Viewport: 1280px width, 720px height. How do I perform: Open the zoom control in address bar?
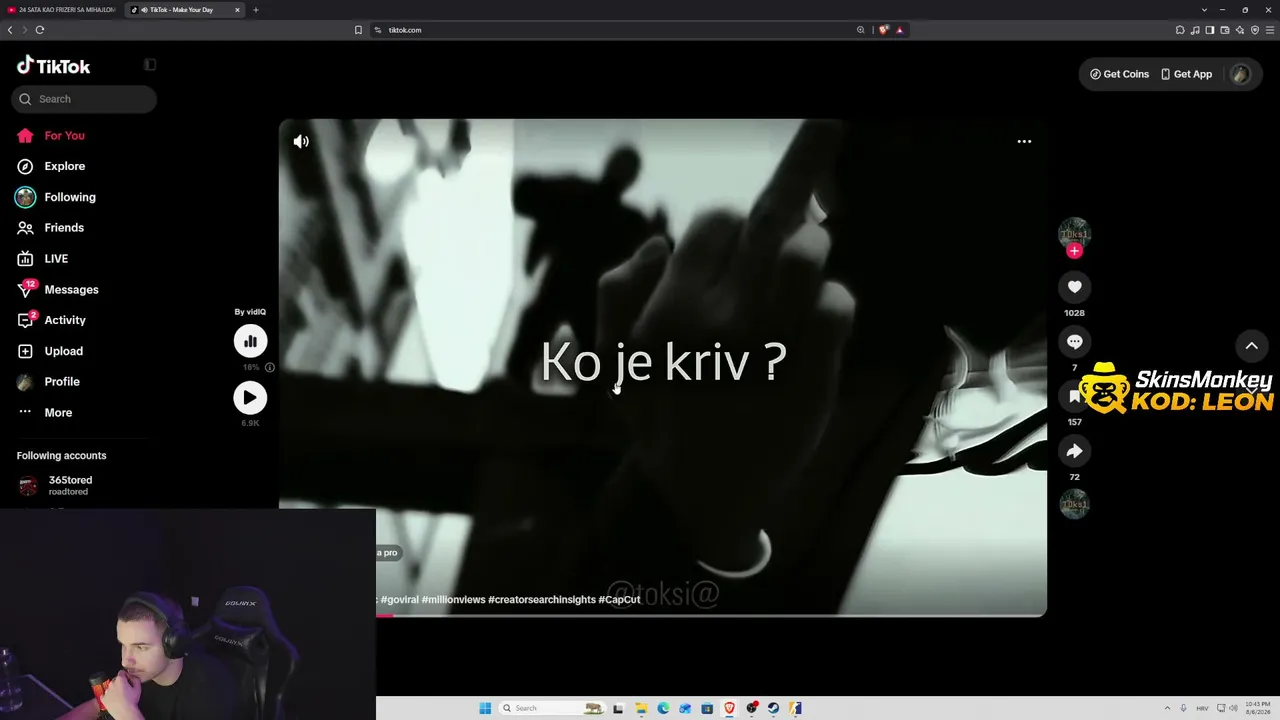point(860,30)
